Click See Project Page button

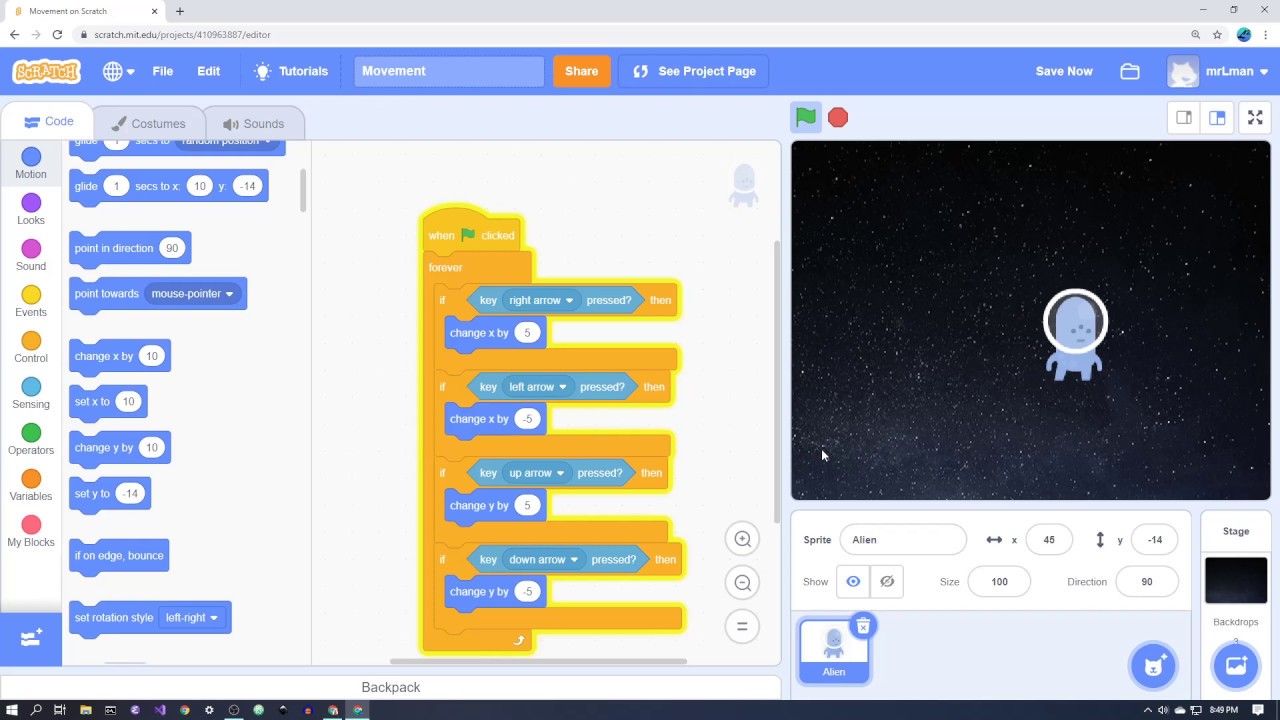pos(694,71)
